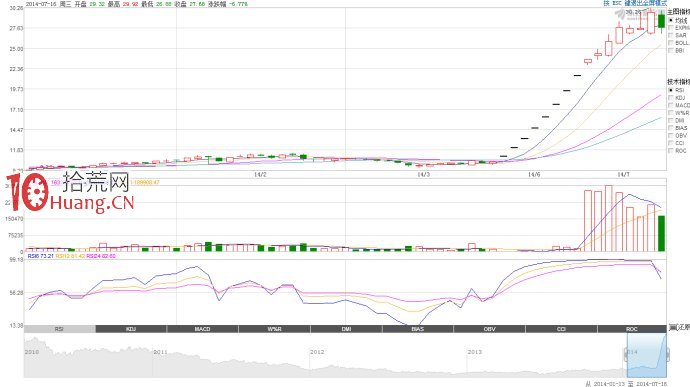Select the CCI technical indicator option

pos(671,143)
